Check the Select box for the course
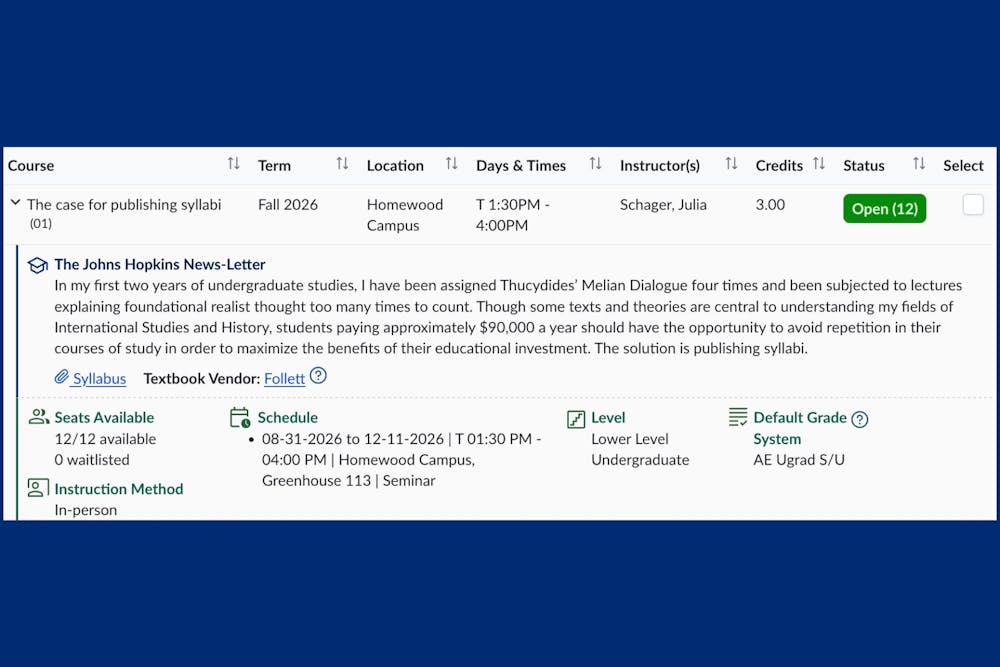The height and width of the screenshot is (667, 1000). pos(972,205)
